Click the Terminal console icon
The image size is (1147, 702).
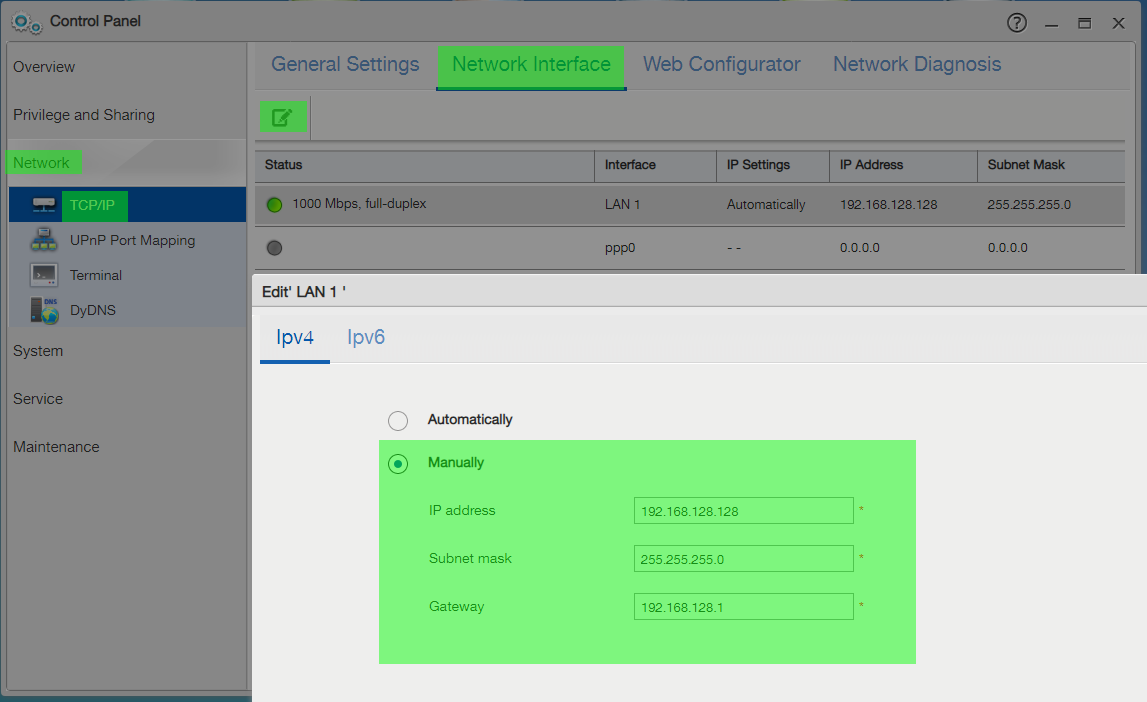[x=43, y=275]
